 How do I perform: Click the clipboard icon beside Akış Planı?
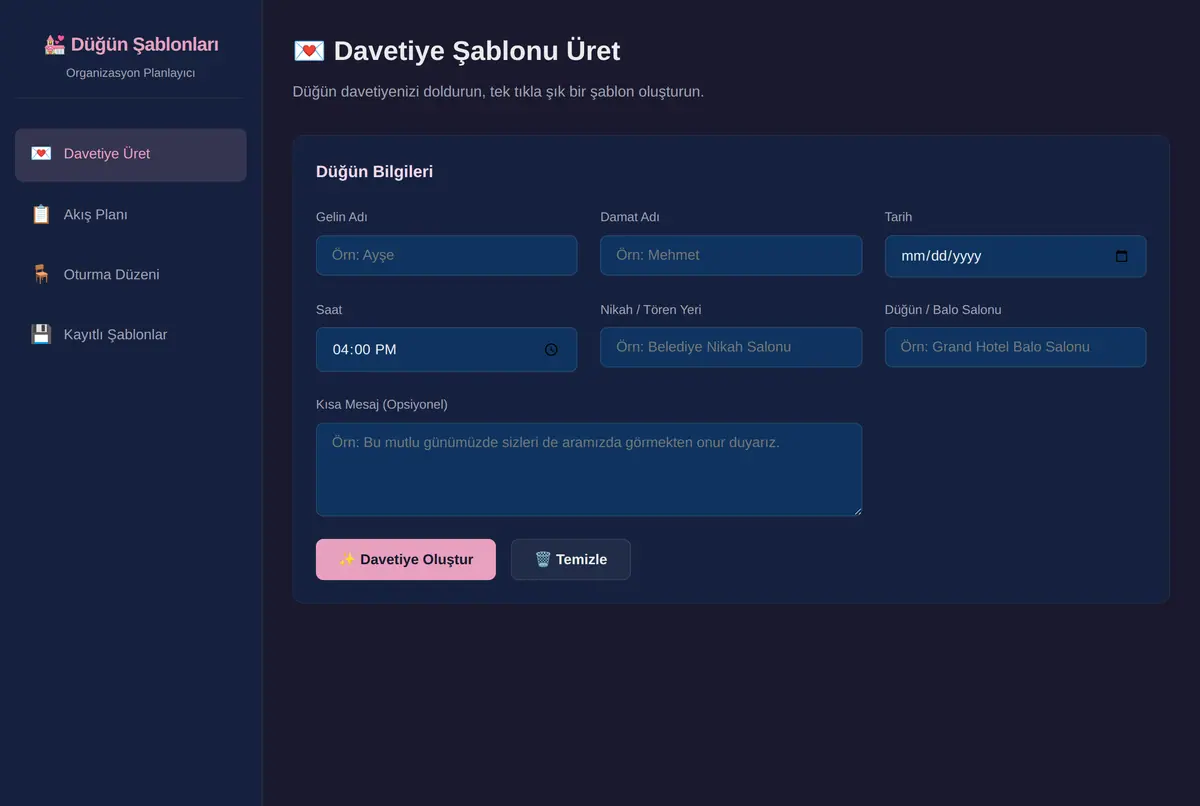tap(41, 214)
